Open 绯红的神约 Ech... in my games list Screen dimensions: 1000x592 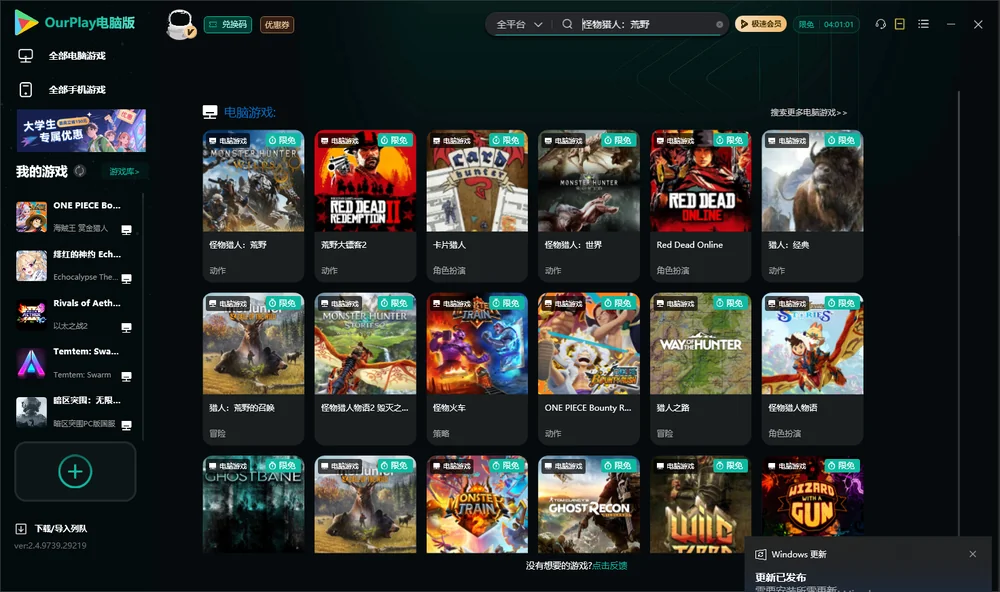click(x=77, y=265)
